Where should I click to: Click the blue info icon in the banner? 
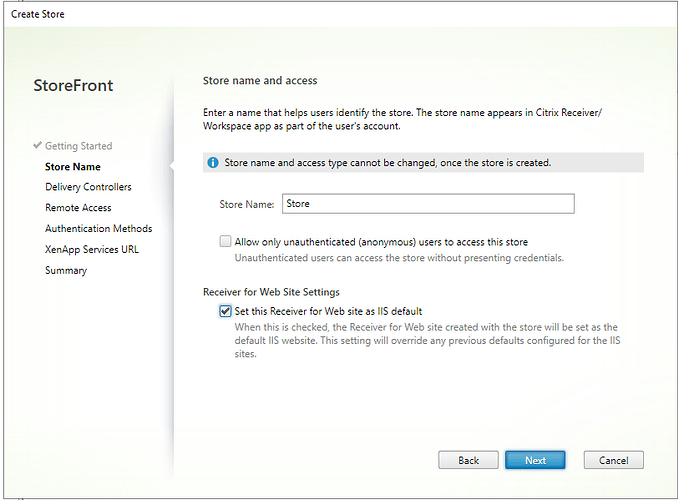pyautogui.click(x=213, y=162)
